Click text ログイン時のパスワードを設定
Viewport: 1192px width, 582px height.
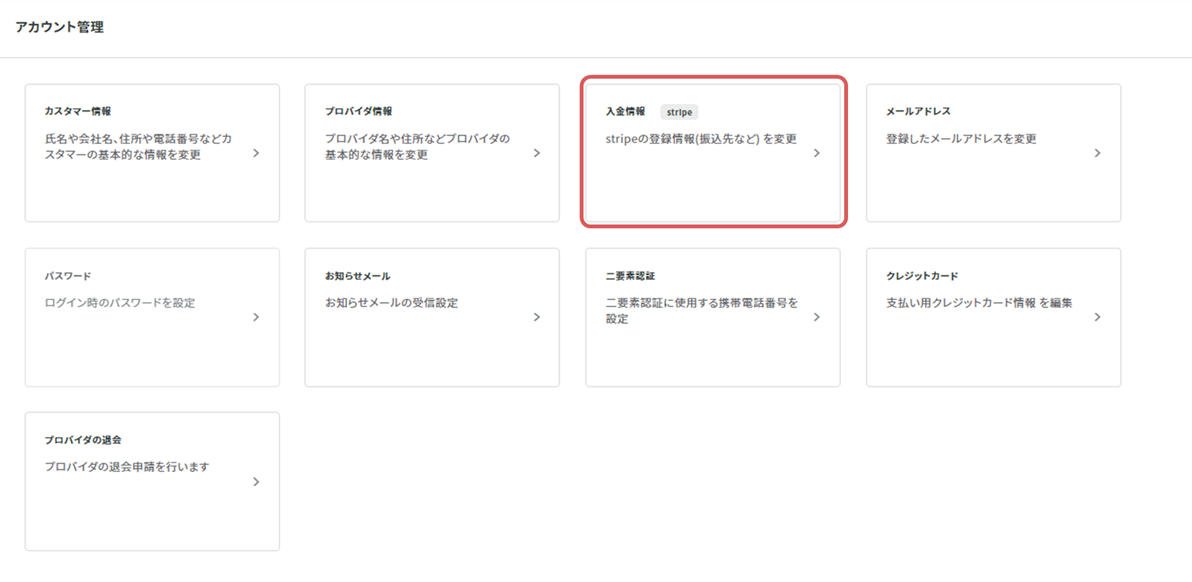coord(120,302)
